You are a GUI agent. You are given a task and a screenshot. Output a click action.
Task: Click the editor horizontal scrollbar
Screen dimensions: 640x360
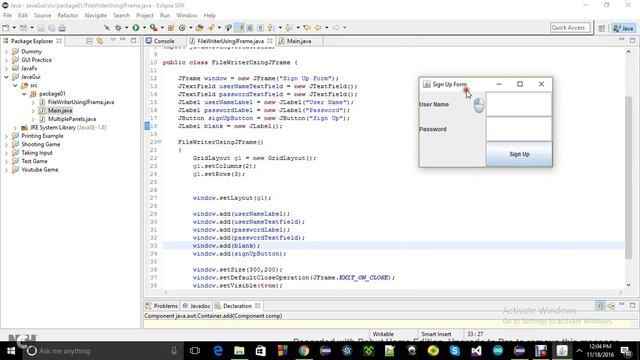393,292
